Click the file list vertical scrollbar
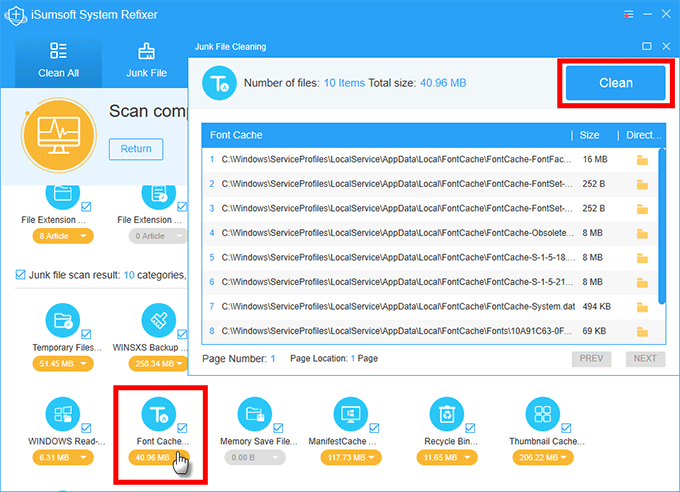Viewport: 680px width, 492px height. pos(661,226)
